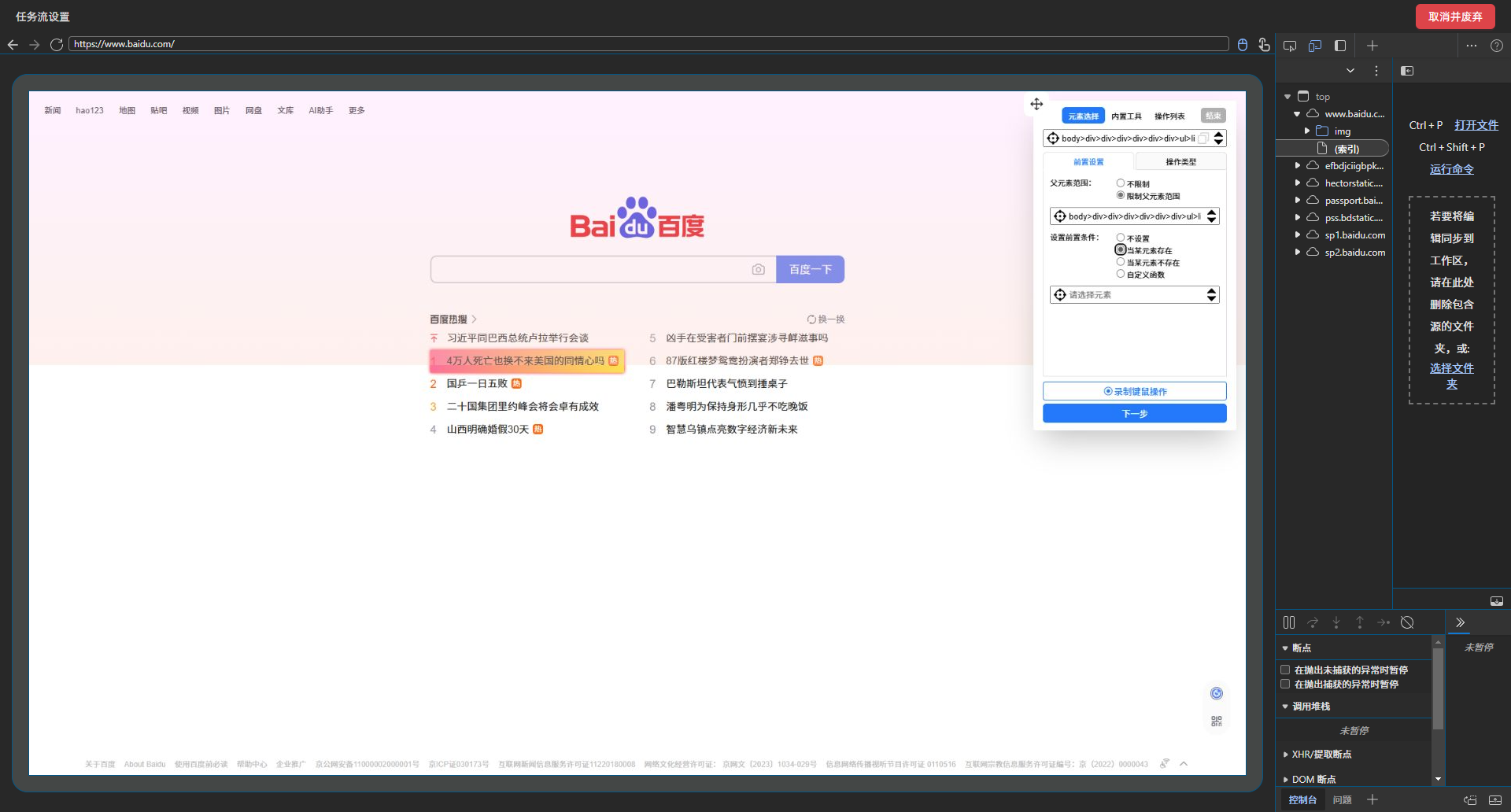Toggle the device emulation icon in DevTools
The image size is (1511, 812).
tap(1315, 46)
